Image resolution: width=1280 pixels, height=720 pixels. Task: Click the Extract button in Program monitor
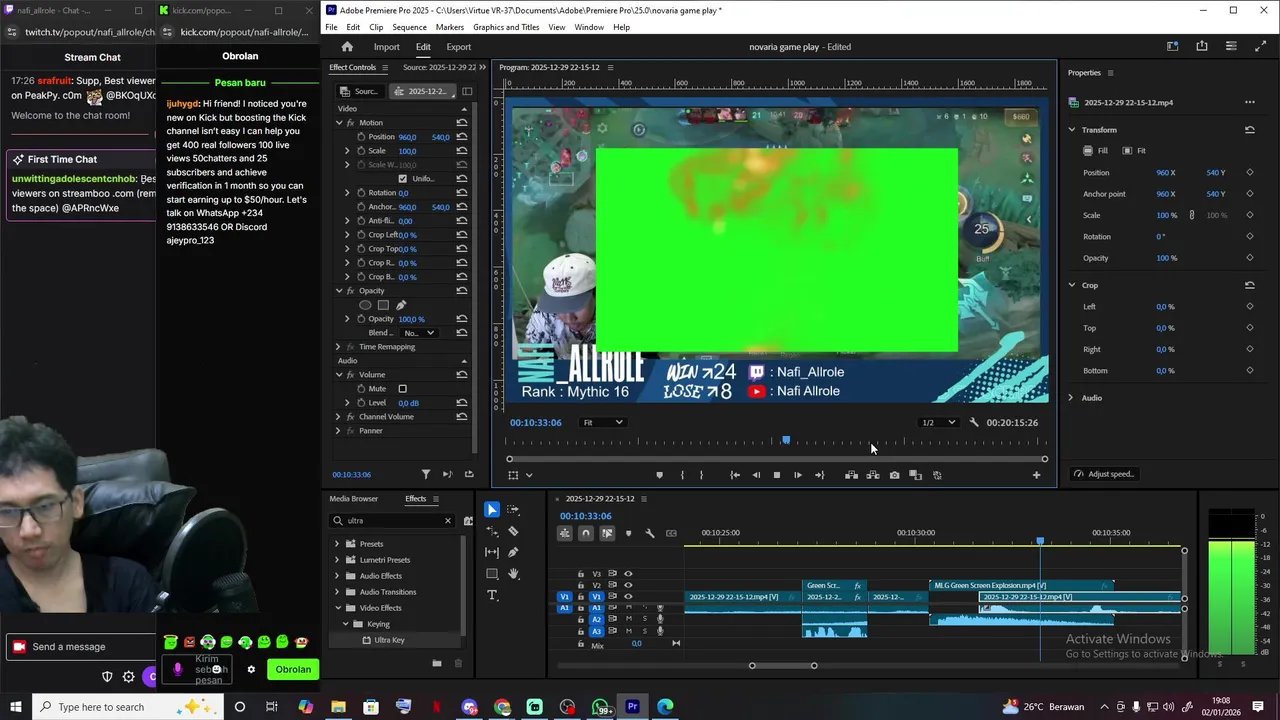873,475
